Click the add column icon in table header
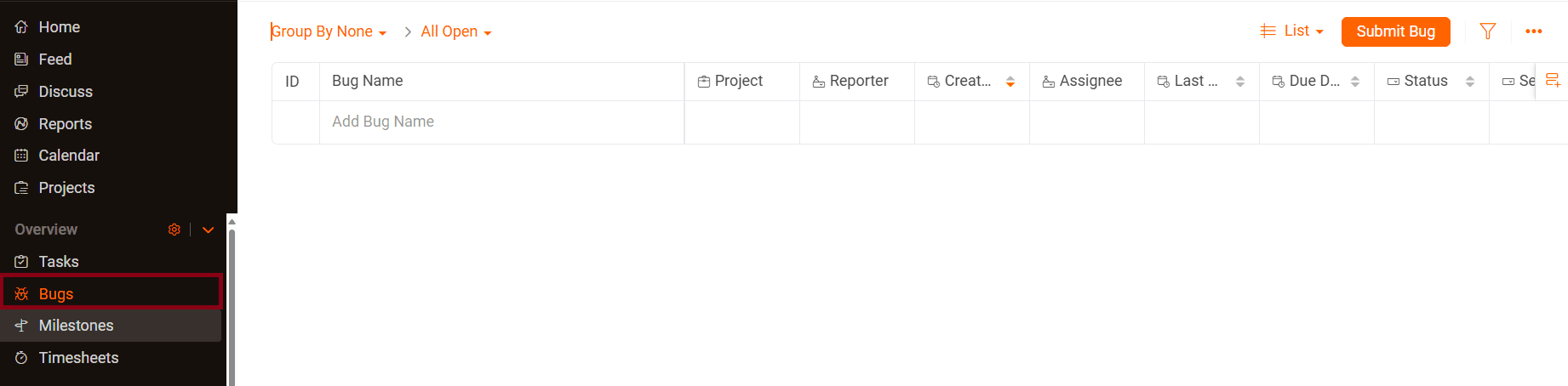1568x386 pixels. pyautogui.click(x=1553, y=80)
